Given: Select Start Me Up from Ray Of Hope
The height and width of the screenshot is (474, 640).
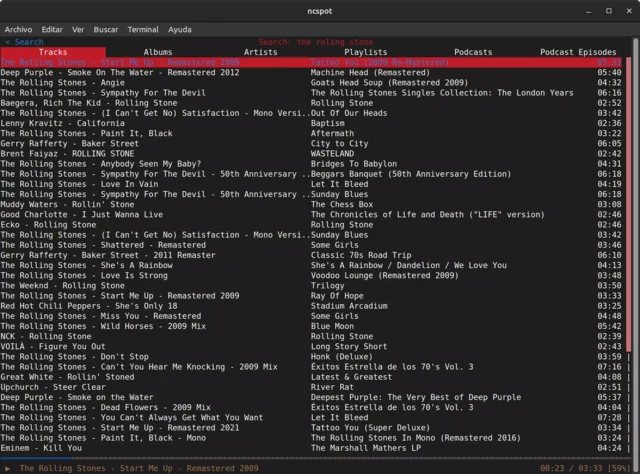Looking at the screenshot, I should (311, 296).
